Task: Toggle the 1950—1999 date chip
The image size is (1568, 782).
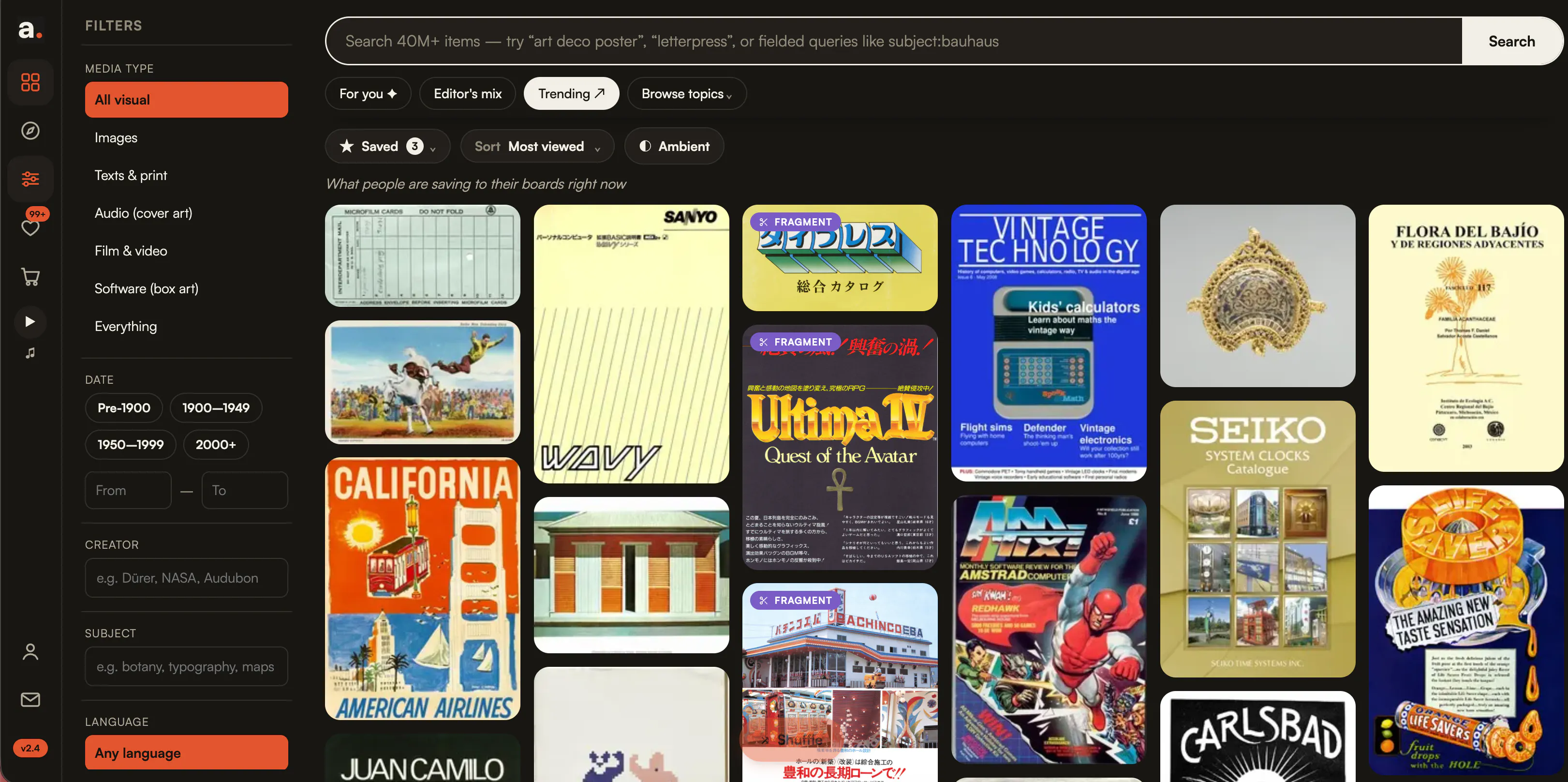Action: [131, 445]
